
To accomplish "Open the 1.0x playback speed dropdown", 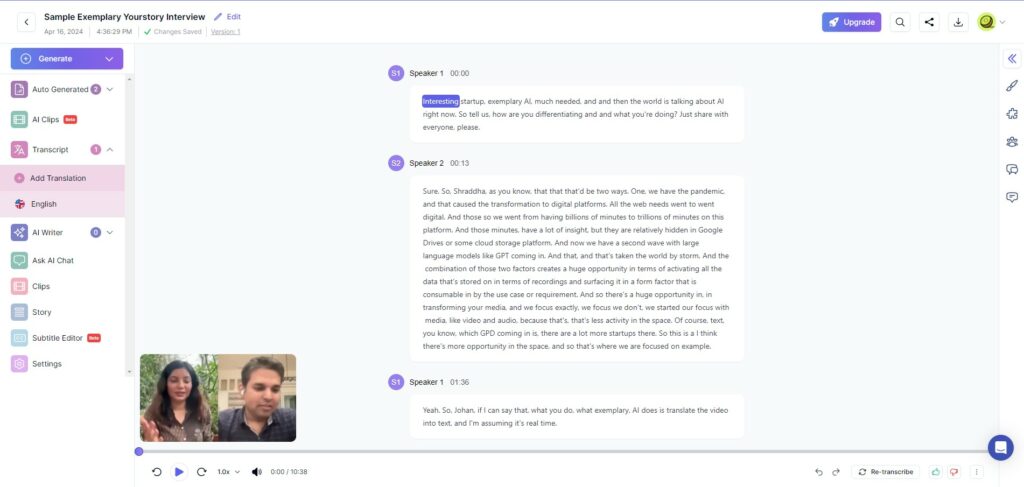I will [229, 472].
